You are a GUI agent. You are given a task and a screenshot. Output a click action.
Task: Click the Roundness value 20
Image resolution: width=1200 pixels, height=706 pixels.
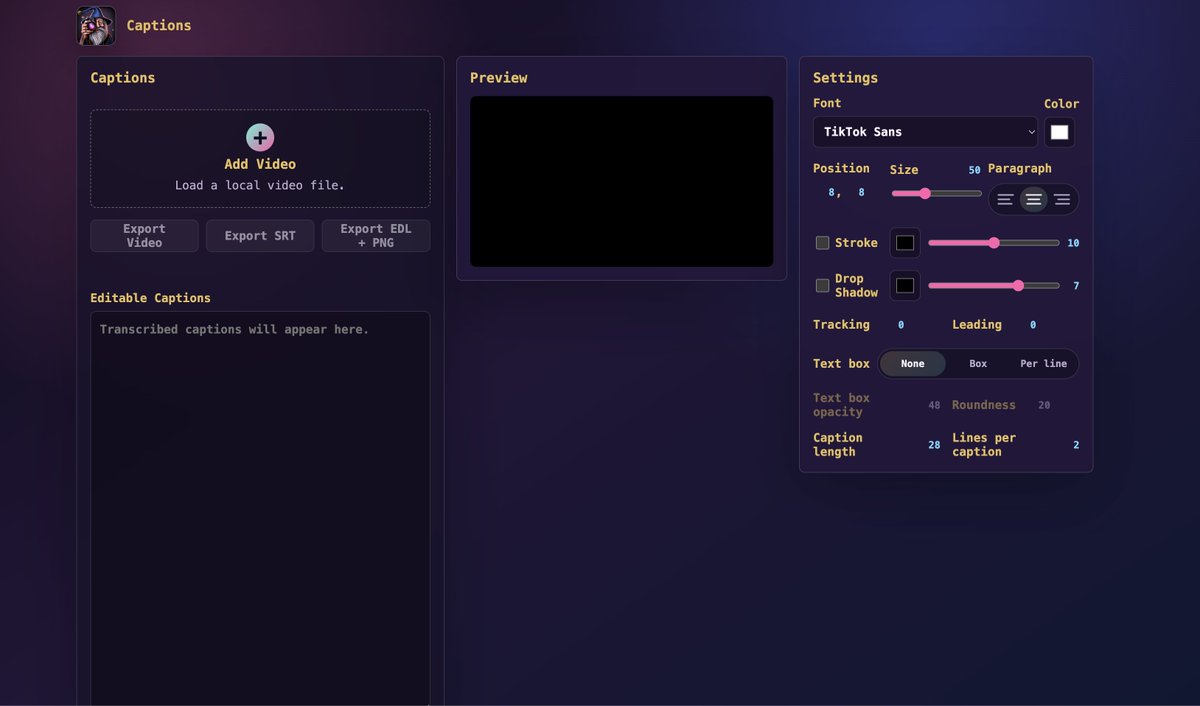point(1044,405)
